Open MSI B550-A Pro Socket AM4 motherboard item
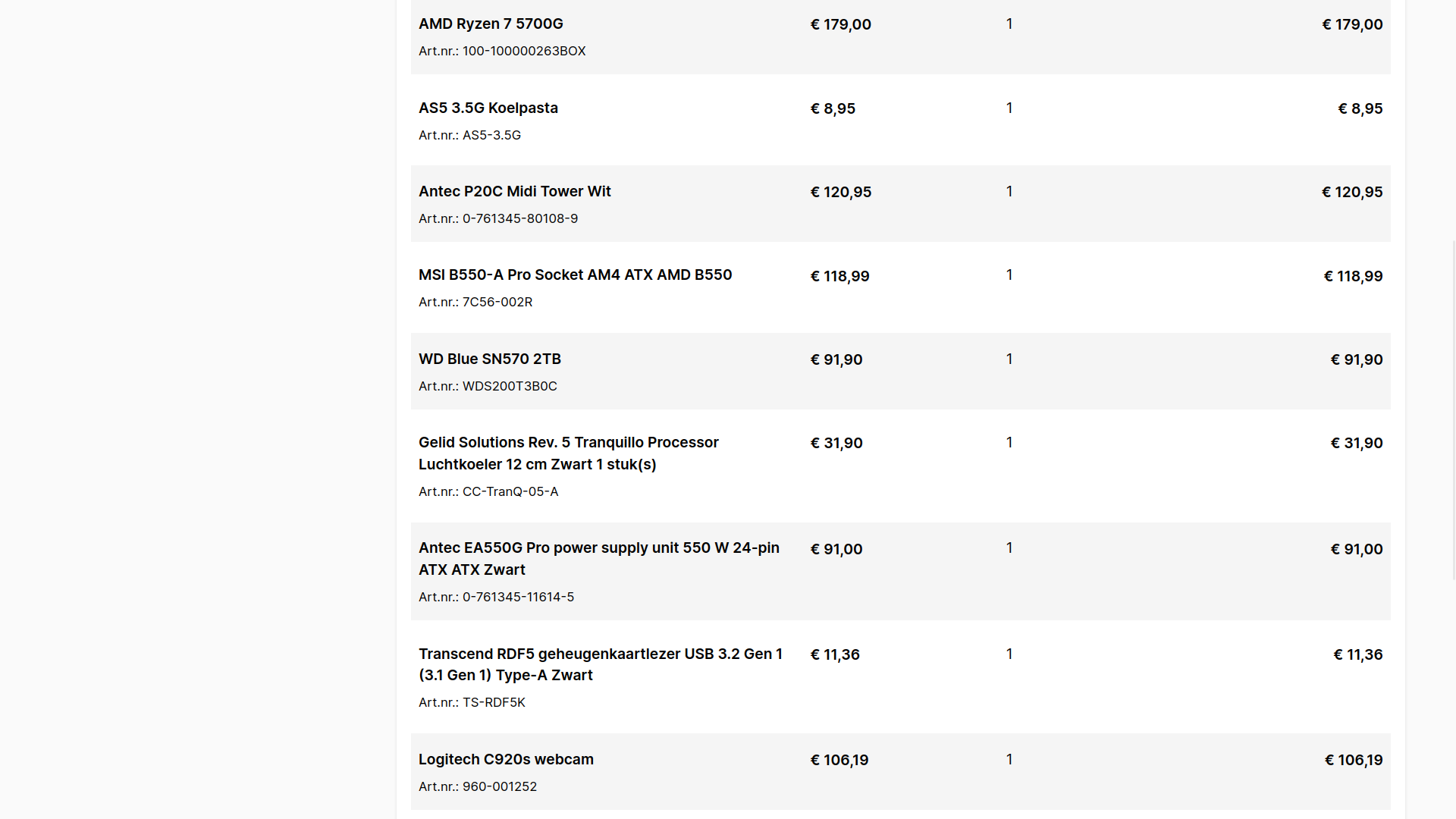This screenshot has width=1456, height=819. pyautogui.click(x=575, y=275)
